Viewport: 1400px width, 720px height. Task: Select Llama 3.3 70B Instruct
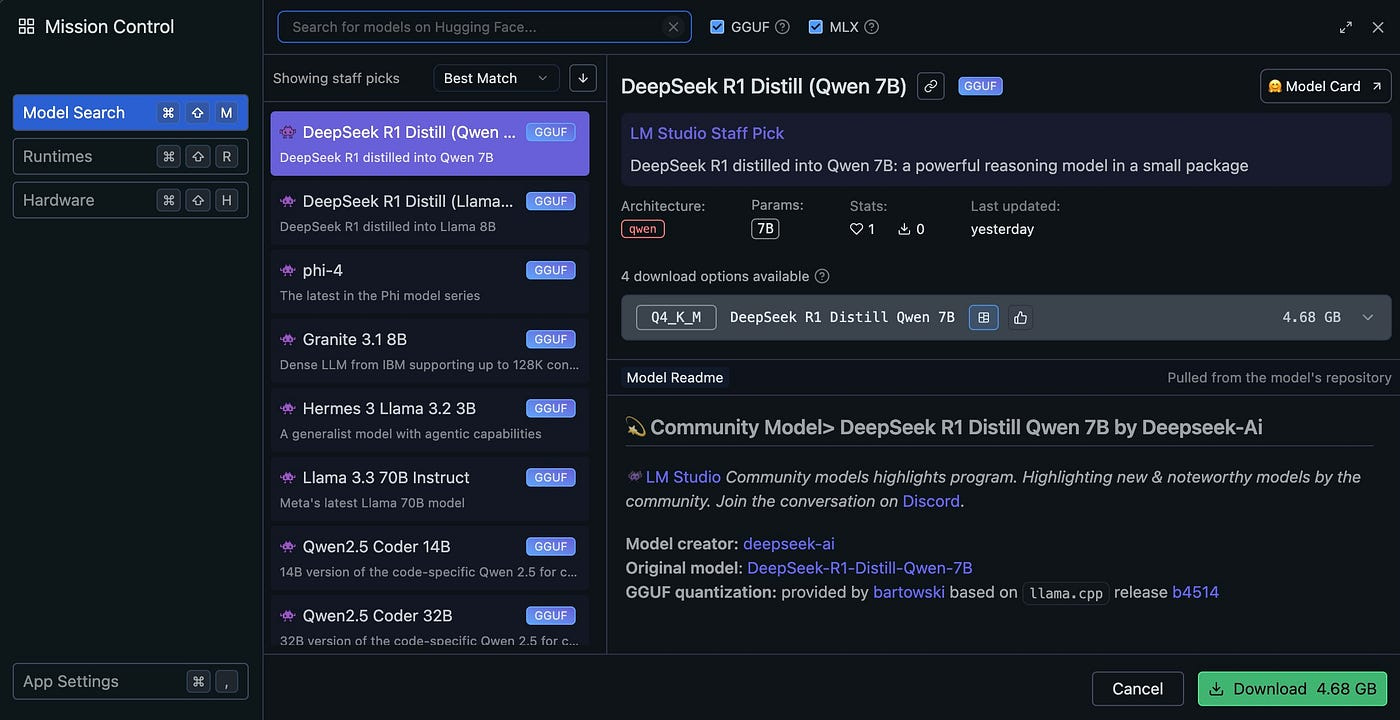[430, 488]
